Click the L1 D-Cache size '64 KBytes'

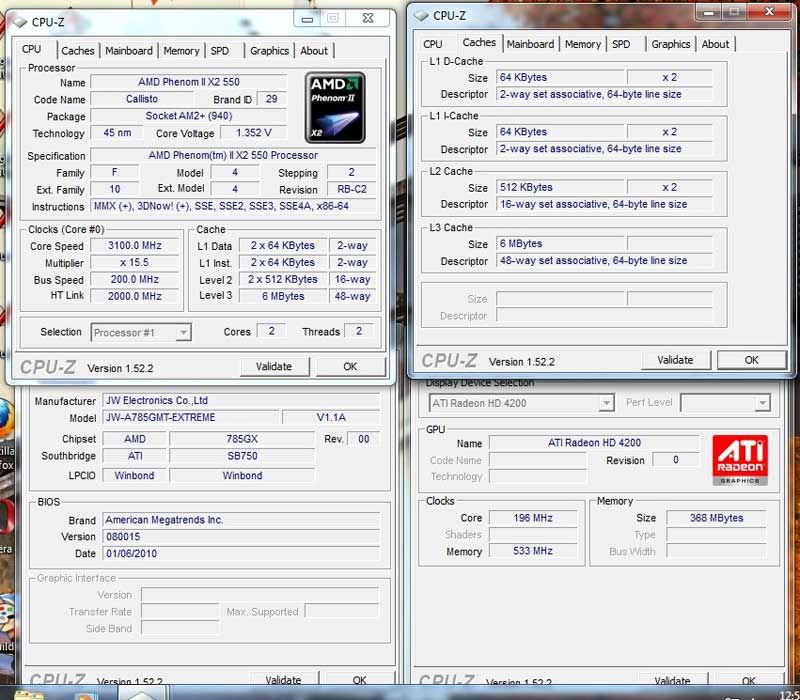(561, 77)
